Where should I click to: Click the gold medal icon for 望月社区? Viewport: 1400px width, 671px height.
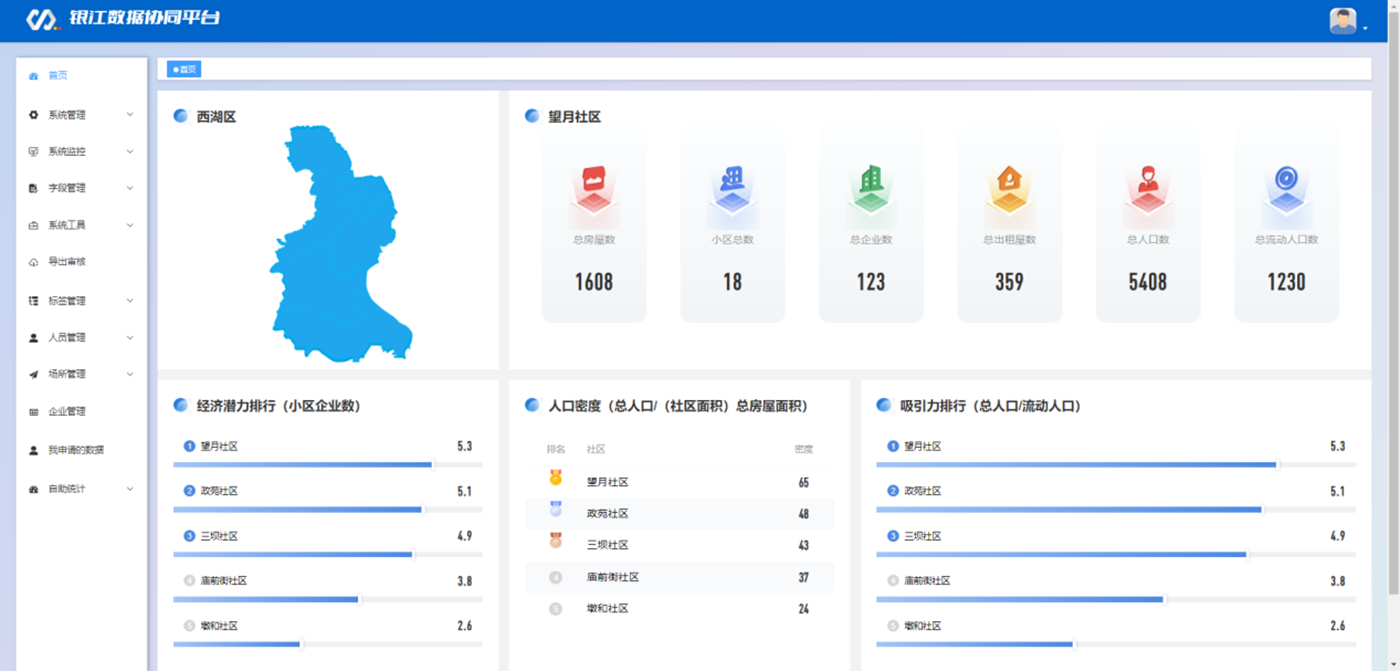point(556,479)
